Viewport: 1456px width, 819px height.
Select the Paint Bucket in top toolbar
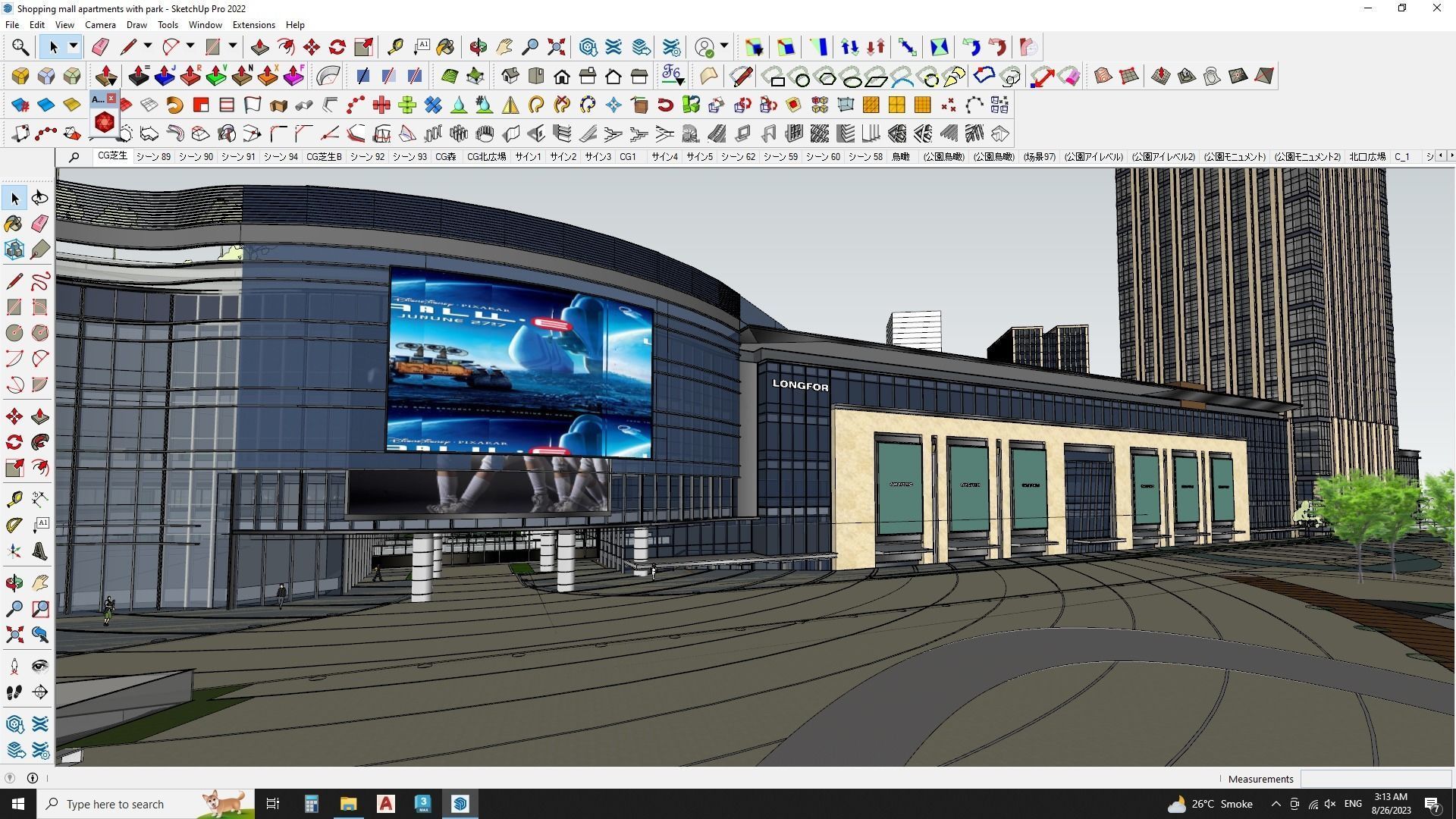[446, 47]
